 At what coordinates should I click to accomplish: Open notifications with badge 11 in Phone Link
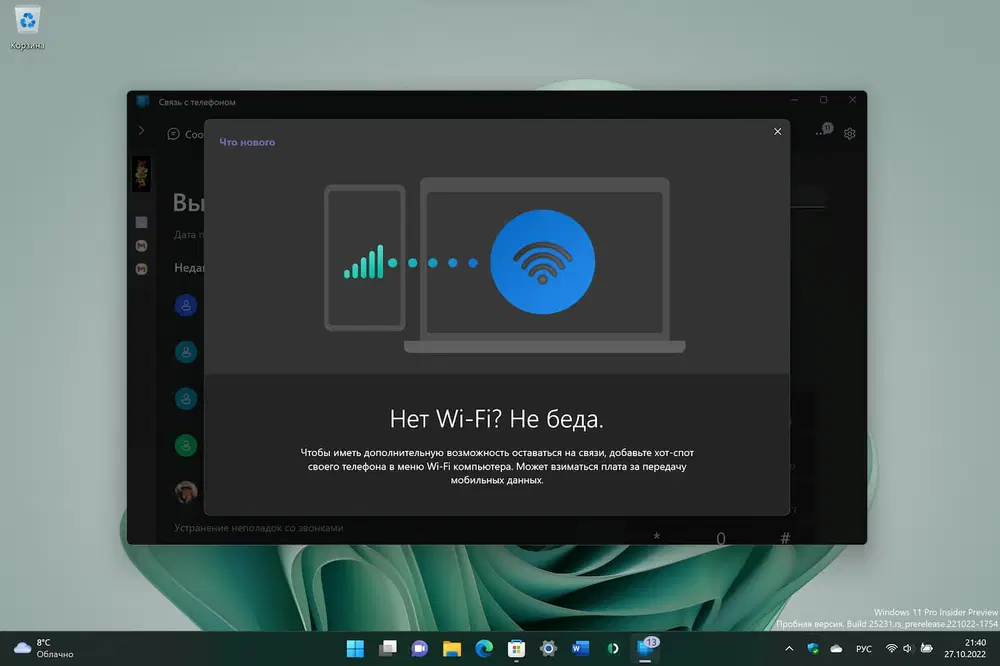[825, 130]
